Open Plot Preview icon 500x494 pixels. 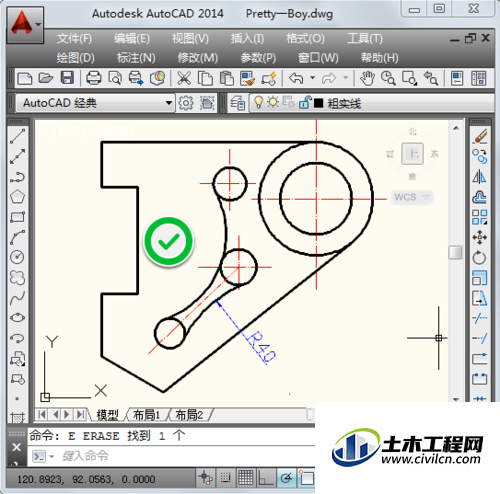tap(115, 79)
